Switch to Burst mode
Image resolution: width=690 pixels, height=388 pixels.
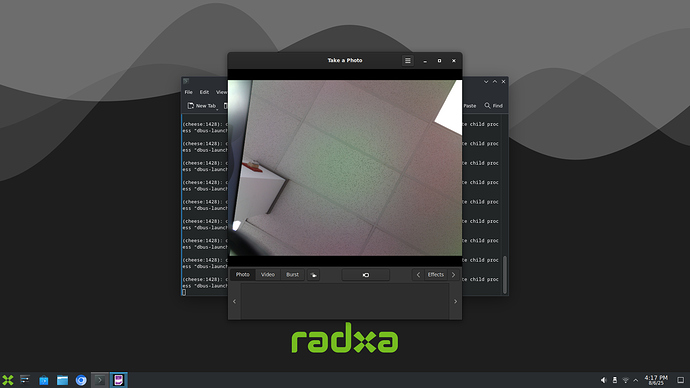pos(292,275)
